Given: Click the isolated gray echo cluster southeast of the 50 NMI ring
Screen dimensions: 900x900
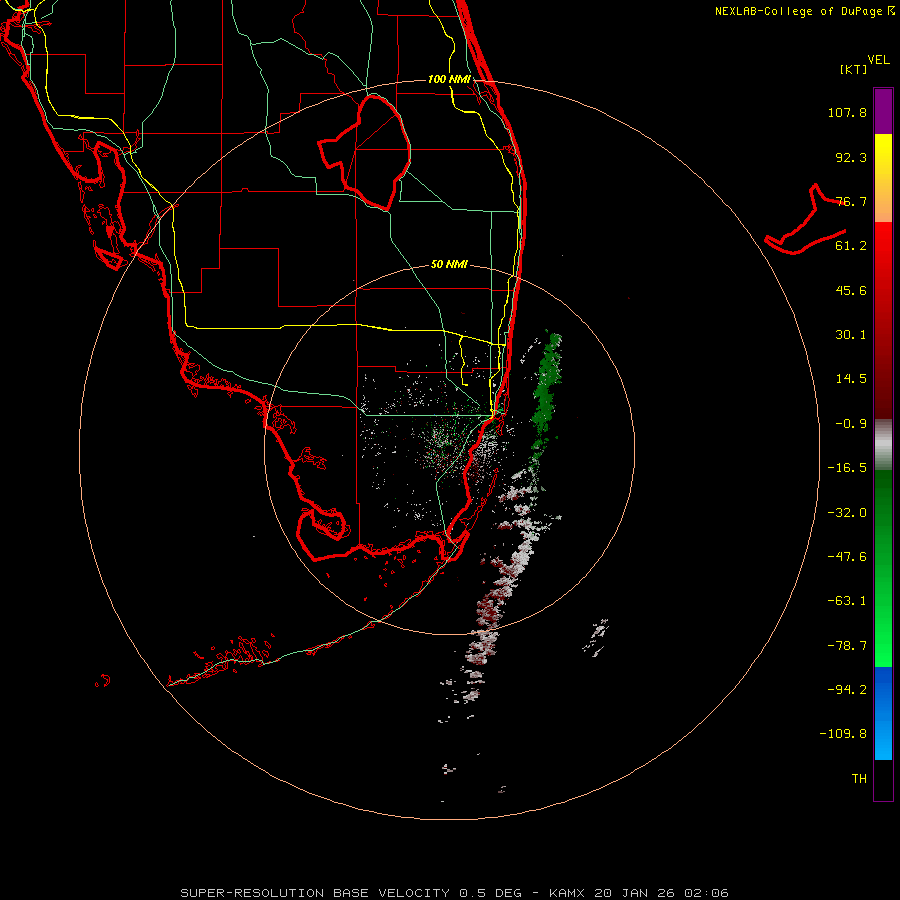Looking at the screenshot, I should coord(596,637).
